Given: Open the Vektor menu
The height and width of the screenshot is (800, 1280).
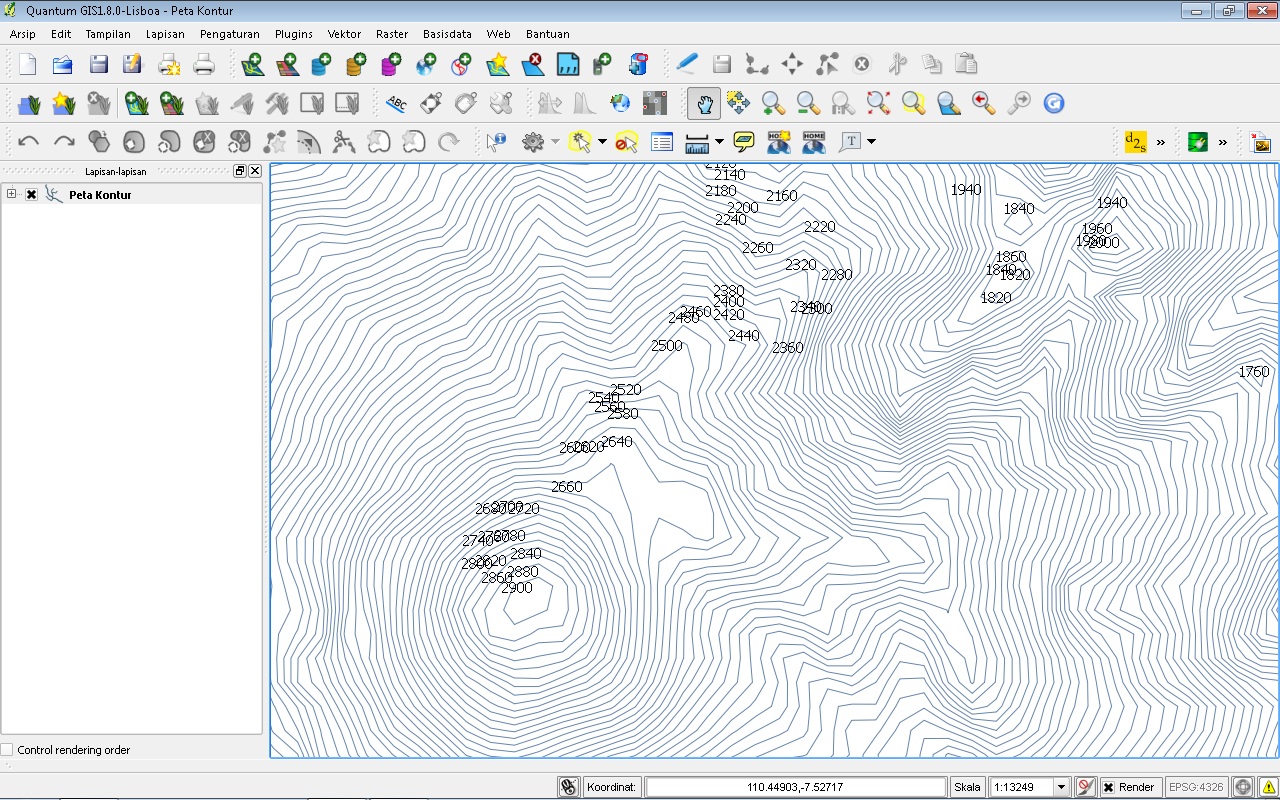Looking at the screenshot, I should [344, 33].
